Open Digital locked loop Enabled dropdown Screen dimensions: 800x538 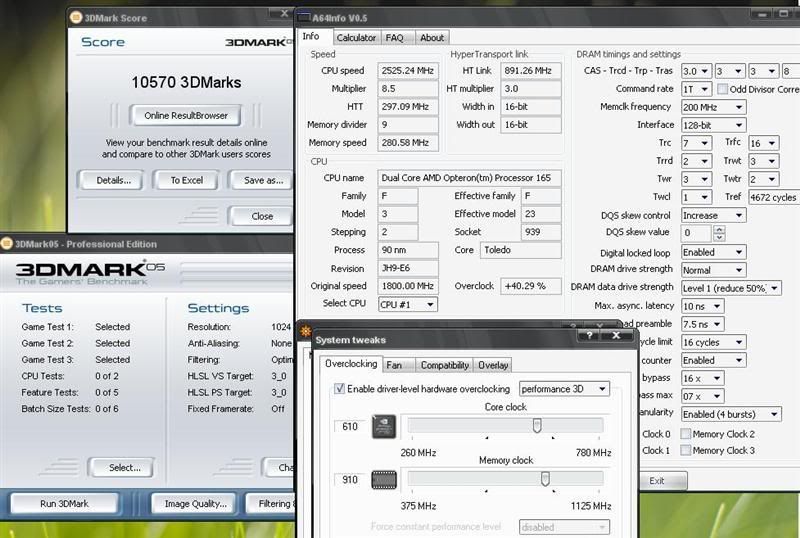713,252
